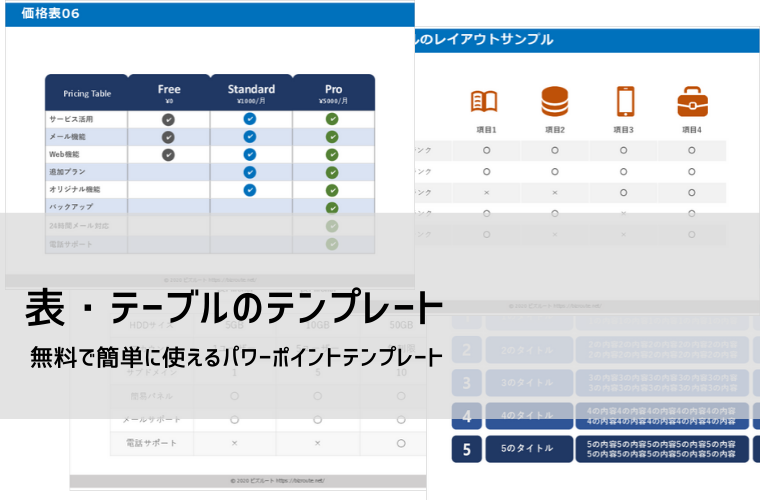
Task: Click the 50GB cell in HDDサイズ row
Action: click(x=401, y=325)
